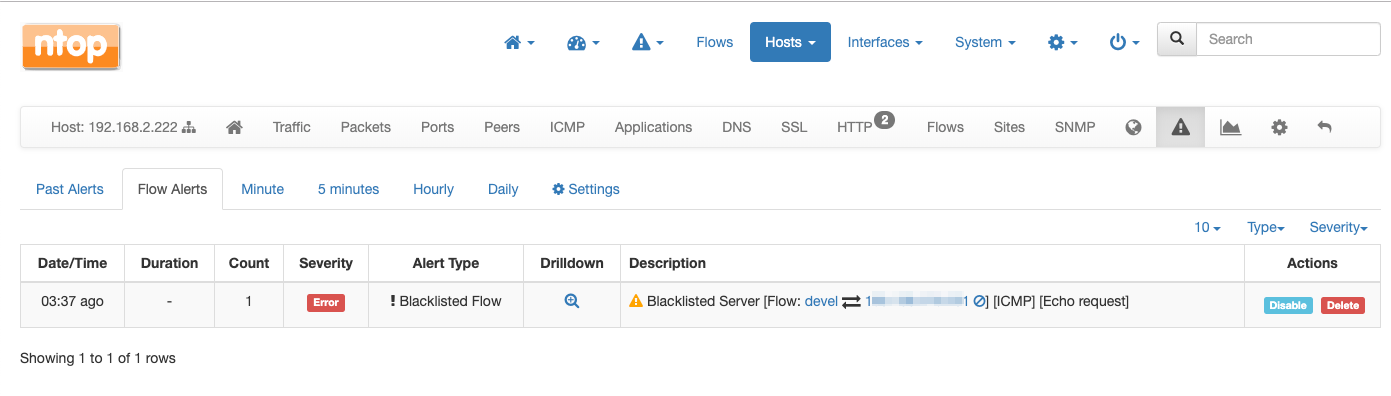Click the Disable action button

tap(1288, 305)
